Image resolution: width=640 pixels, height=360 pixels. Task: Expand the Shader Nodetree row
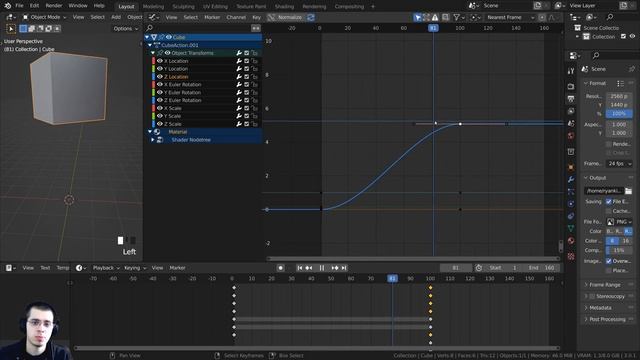pos(153,140)
